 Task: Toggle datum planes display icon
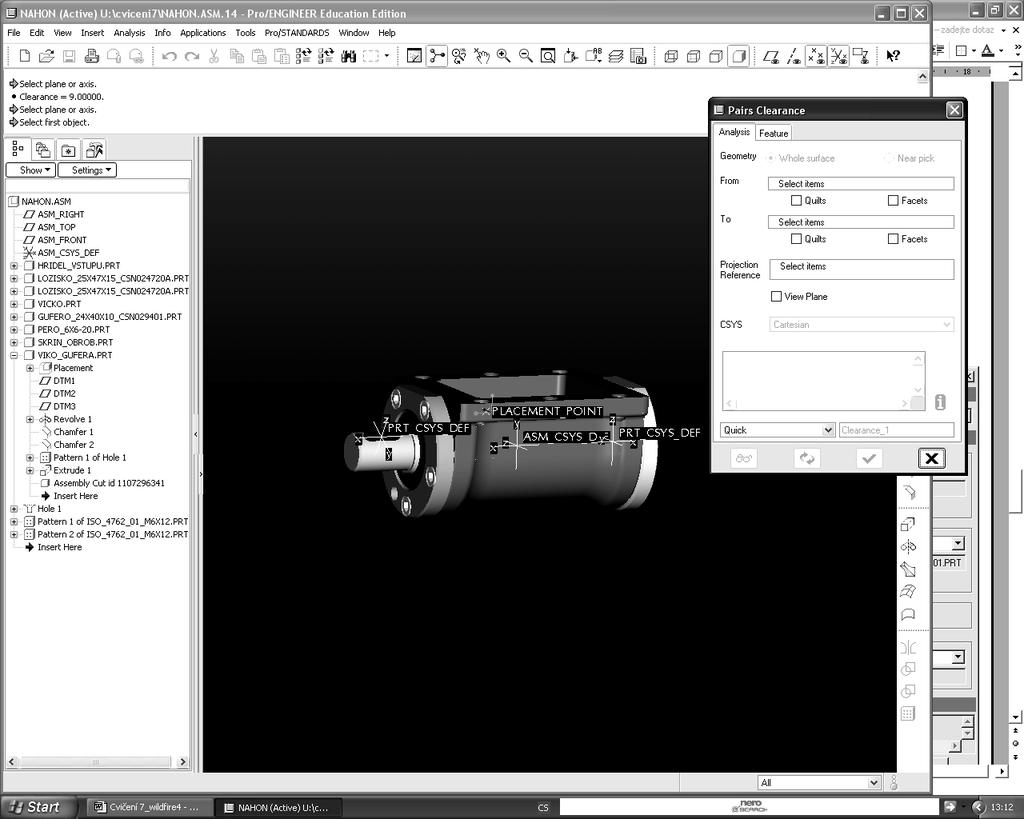click(771, 56)
